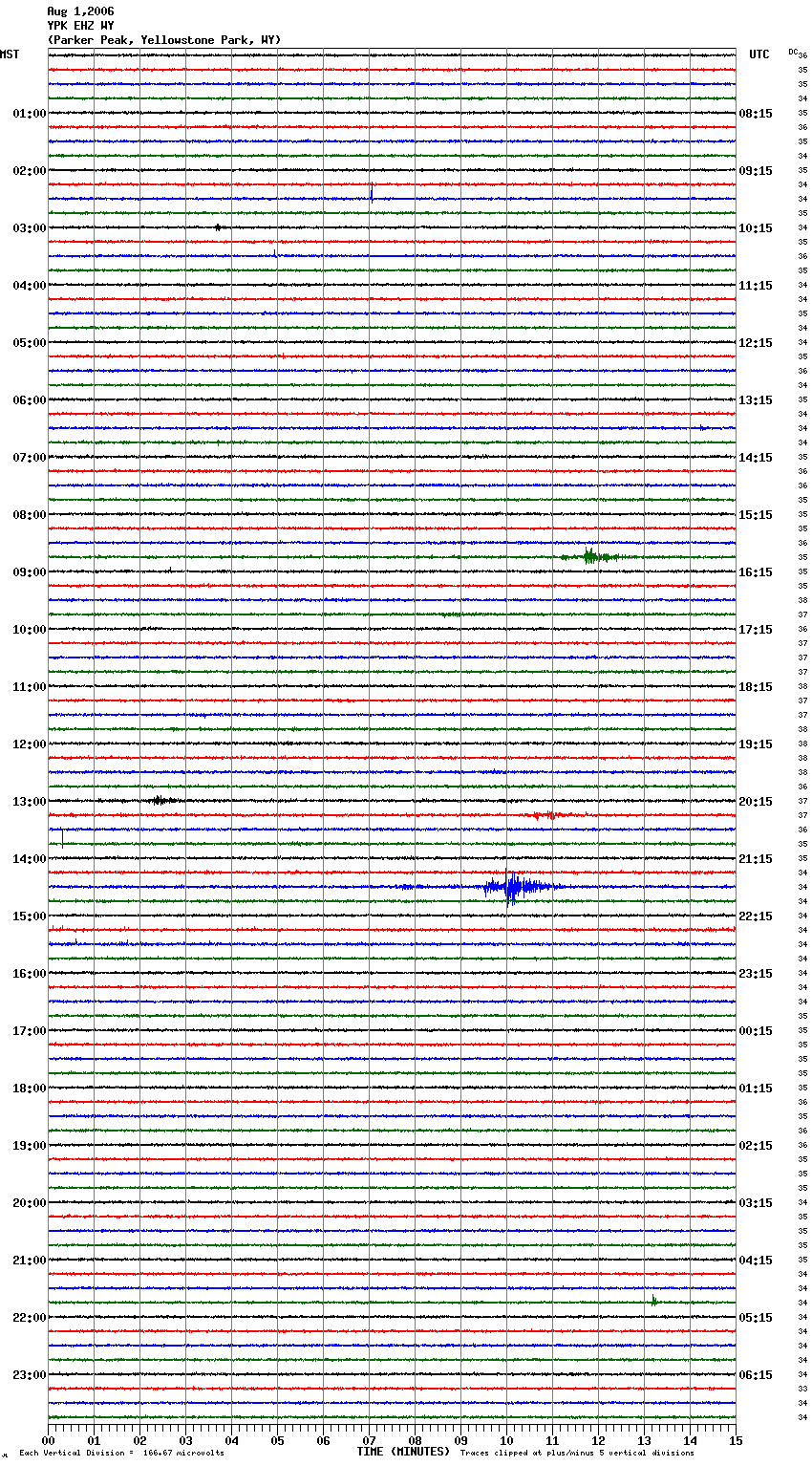Select the 23:00 MST row label
This screenshot has width=812, height=1466.
point(30,1375)
